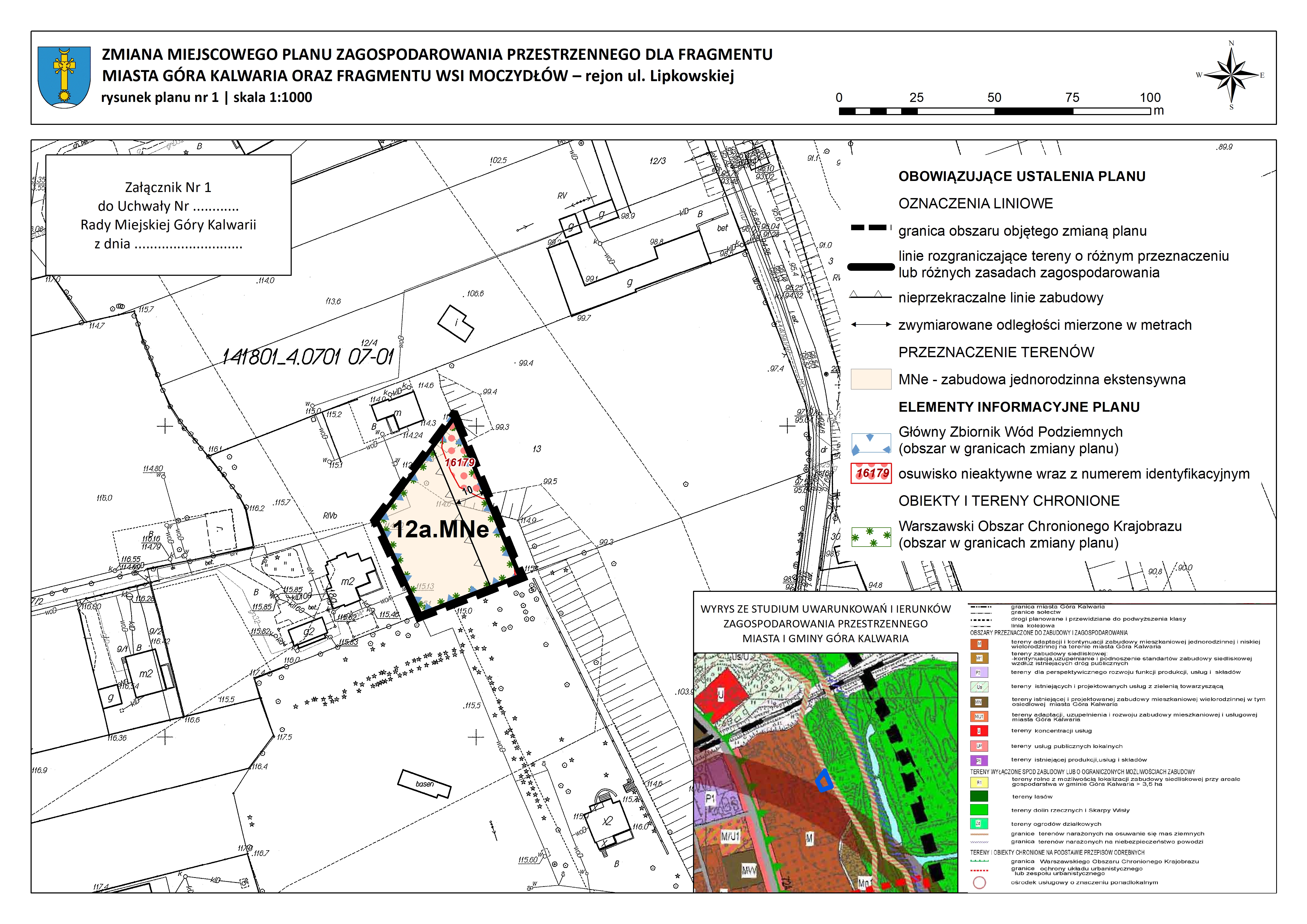The image size is (1307, 924).
Task: Click the 'Rady Miejskiej Góry Kalwarii' text line
Action: (x=168, y=225)
